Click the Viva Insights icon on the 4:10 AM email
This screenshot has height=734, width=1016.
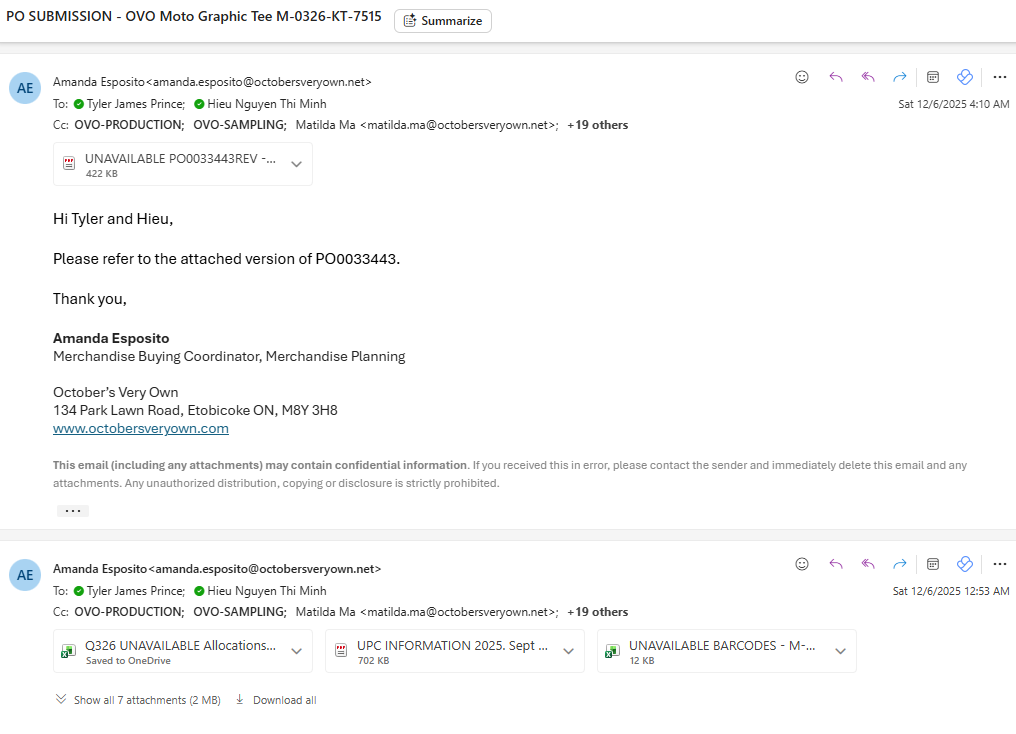click(x=965, y=77)
